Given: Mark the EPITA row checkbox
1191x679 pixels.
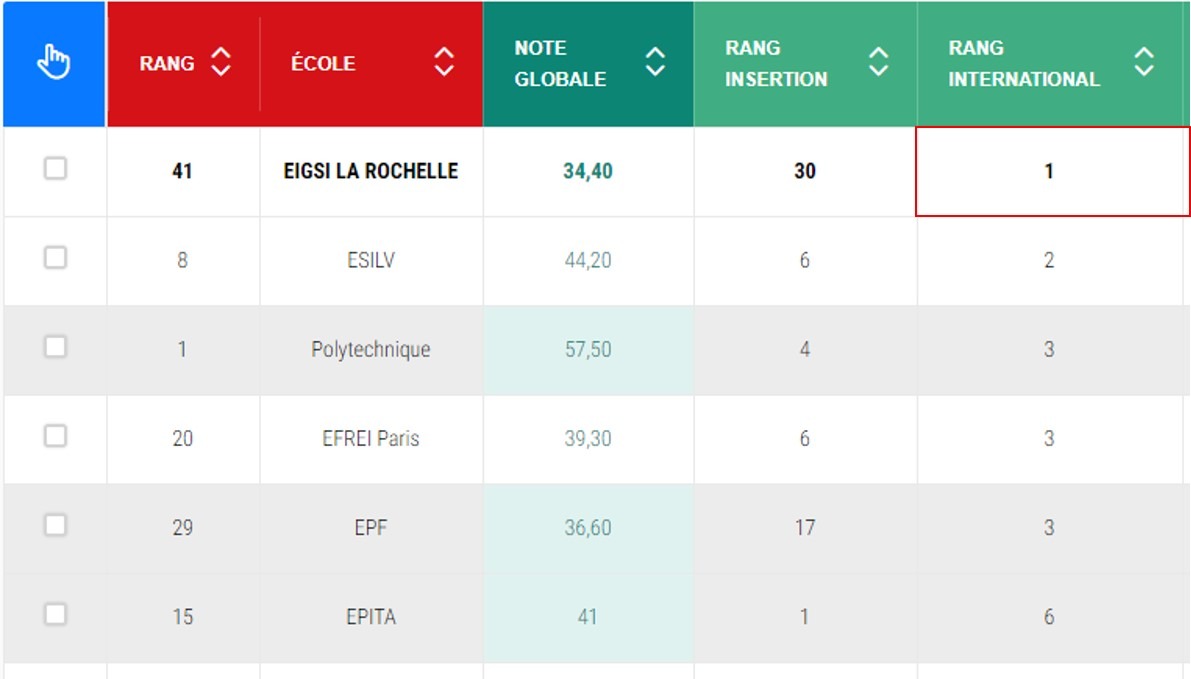Looking at the screenshot, I should pyautogui.click(x=55, y=614).
